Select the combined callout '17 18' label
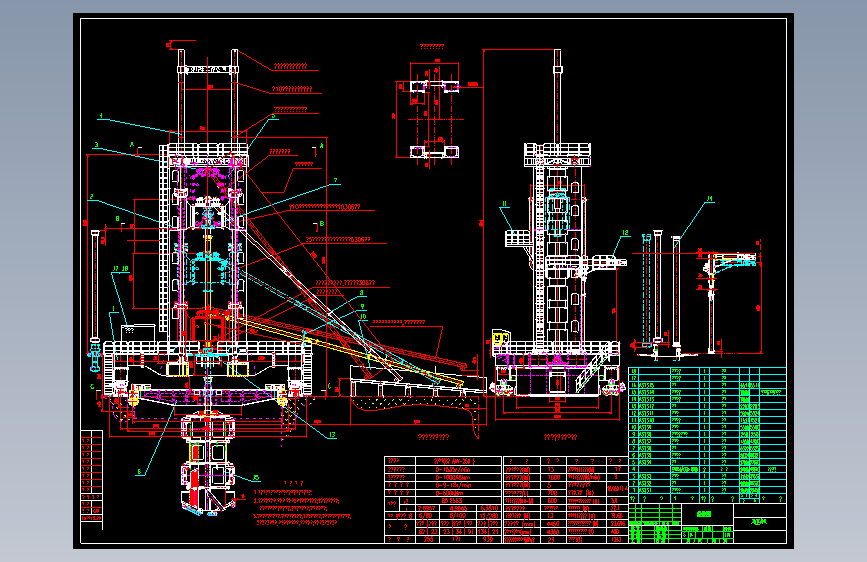The height and width of the screenshot is (562, 867). tap(121, 269)
